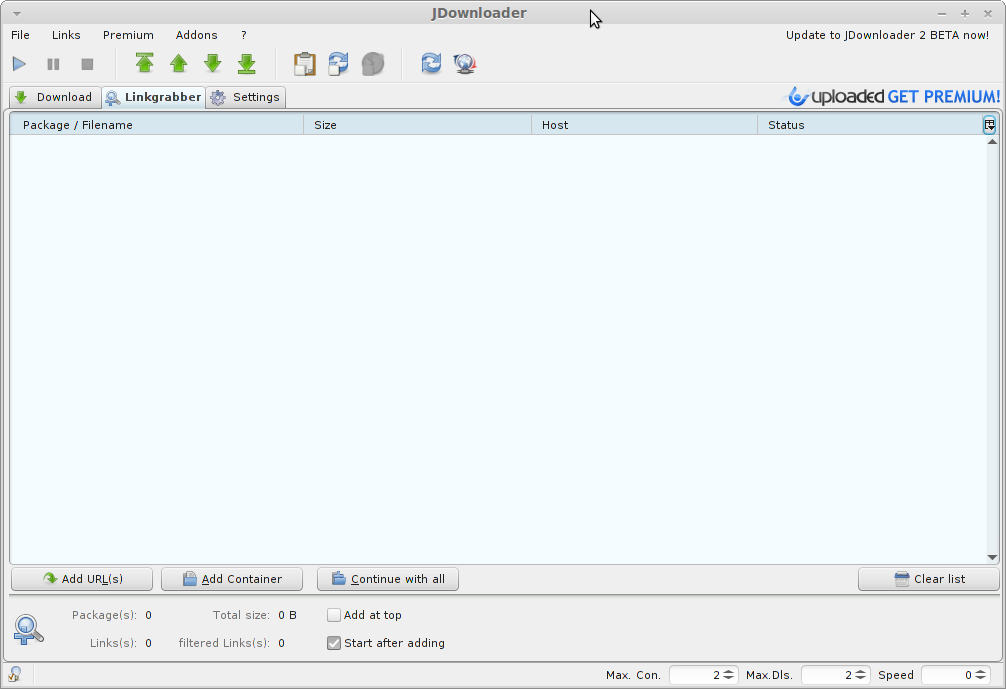Sort by Size column header
The height and width of the screenshot is (689, 1006).
[417, 124]
